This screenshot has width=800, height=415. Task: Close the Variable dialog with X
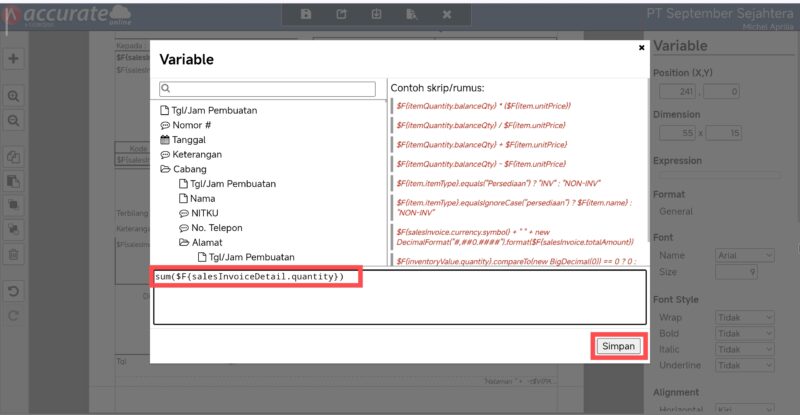click(641, 47)
